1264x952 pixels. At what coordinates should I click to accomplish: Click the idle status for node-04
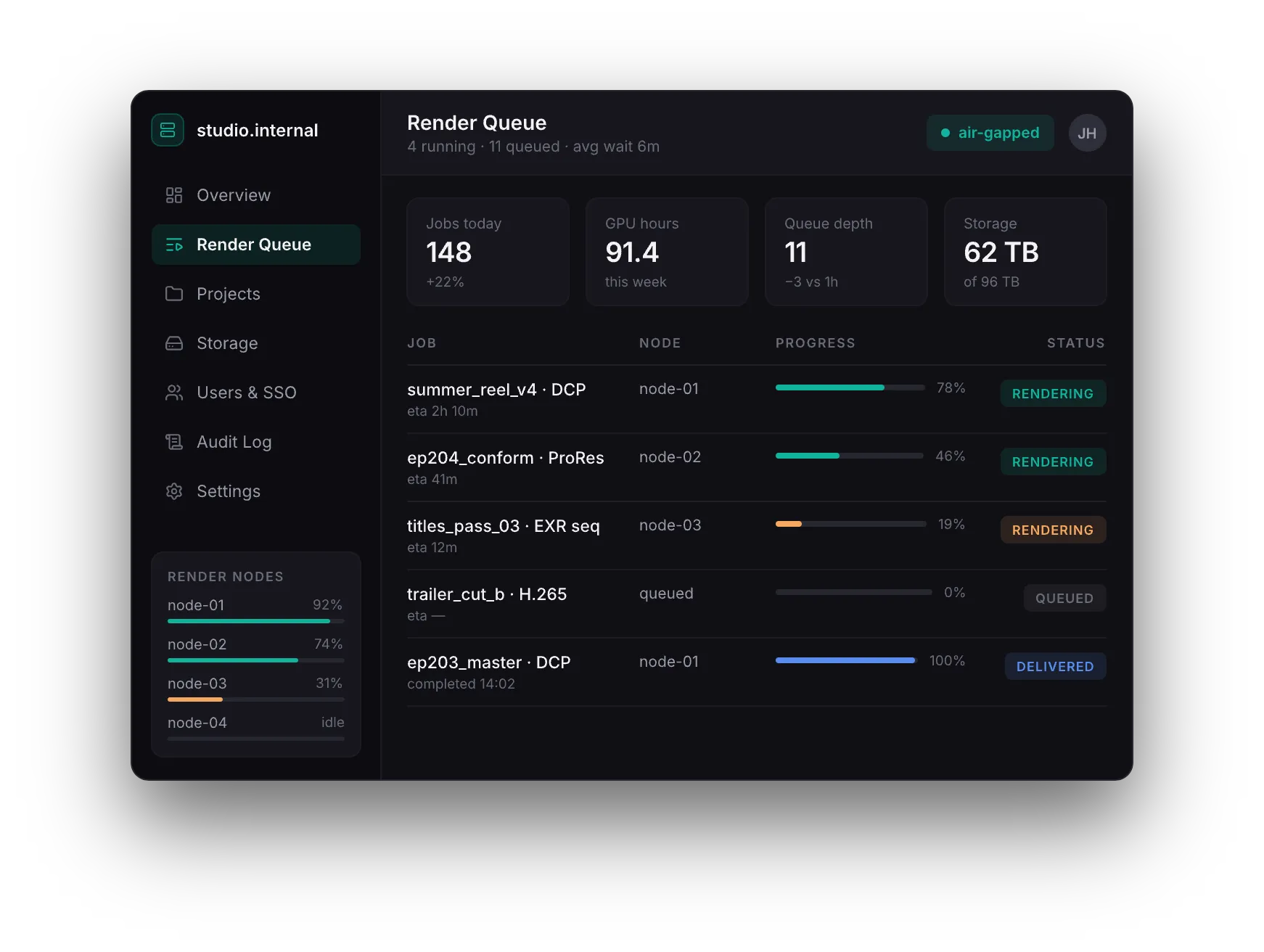pyautogui.click(x=333, y=723)
